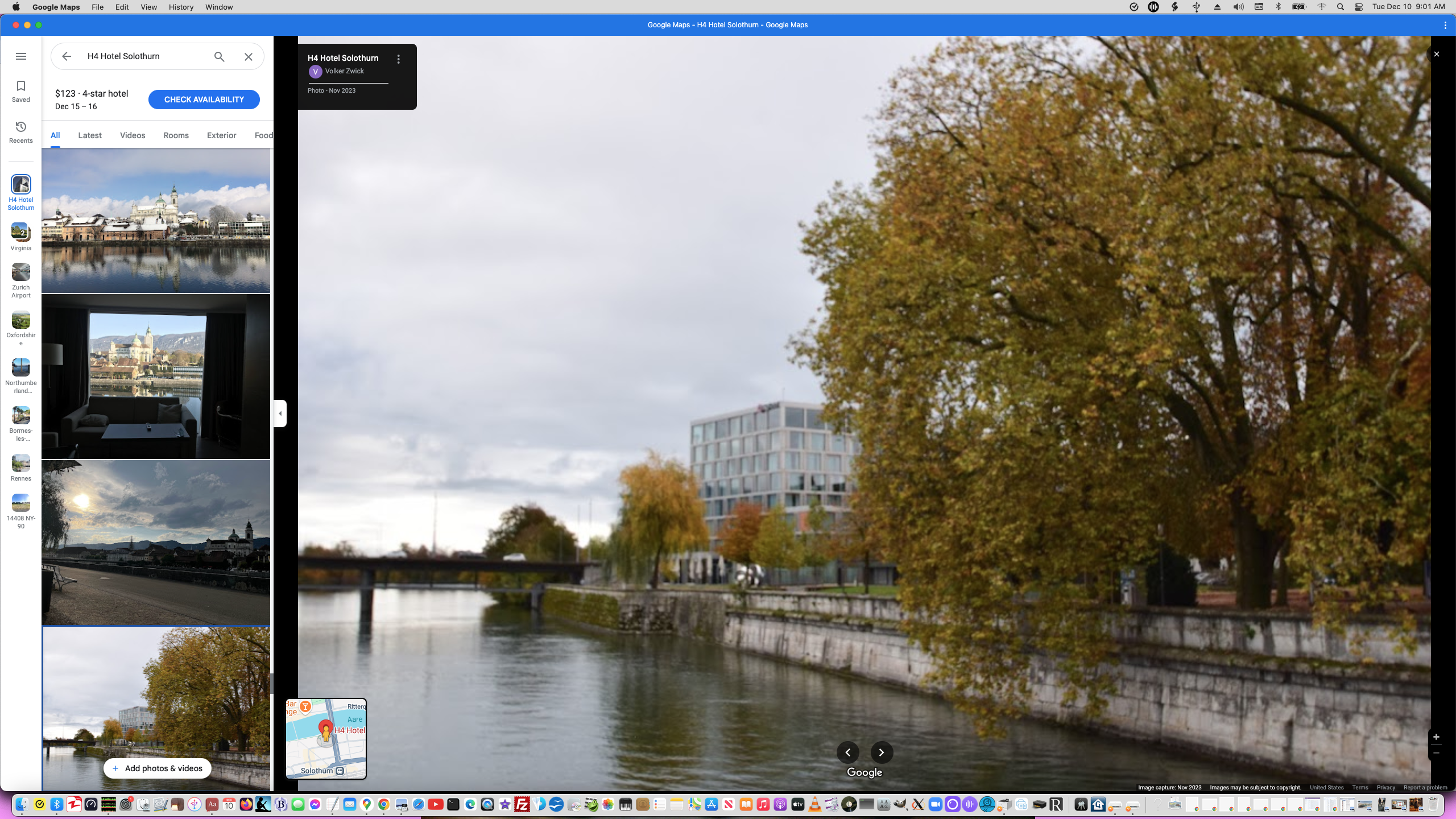1456x819 pixels.
Task: Open the History menu
Action: (x=181, y=7)
